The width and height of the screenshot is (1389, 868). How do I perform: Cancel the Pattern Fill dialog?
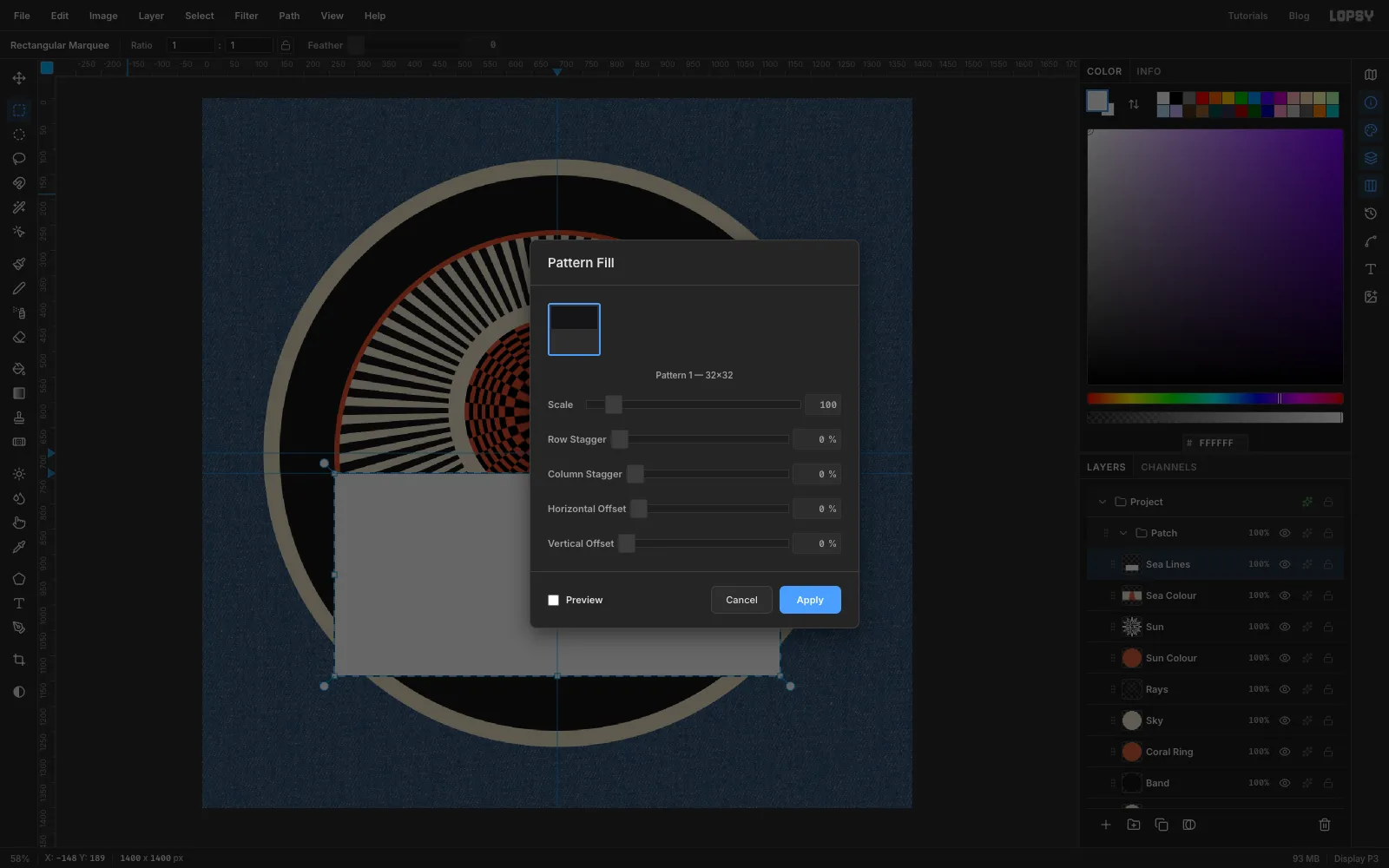pyautogui.click(x=741, y=600)
